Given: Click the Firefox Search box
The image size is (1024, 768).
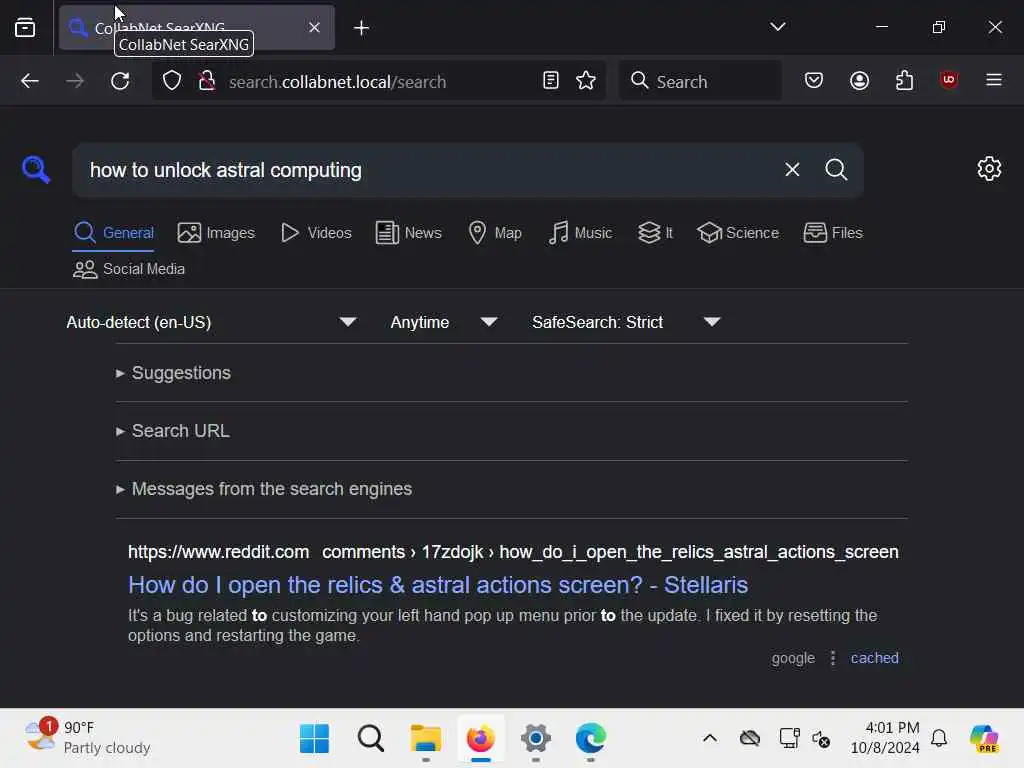Looking at the screenshot, I should pos(700,81).
